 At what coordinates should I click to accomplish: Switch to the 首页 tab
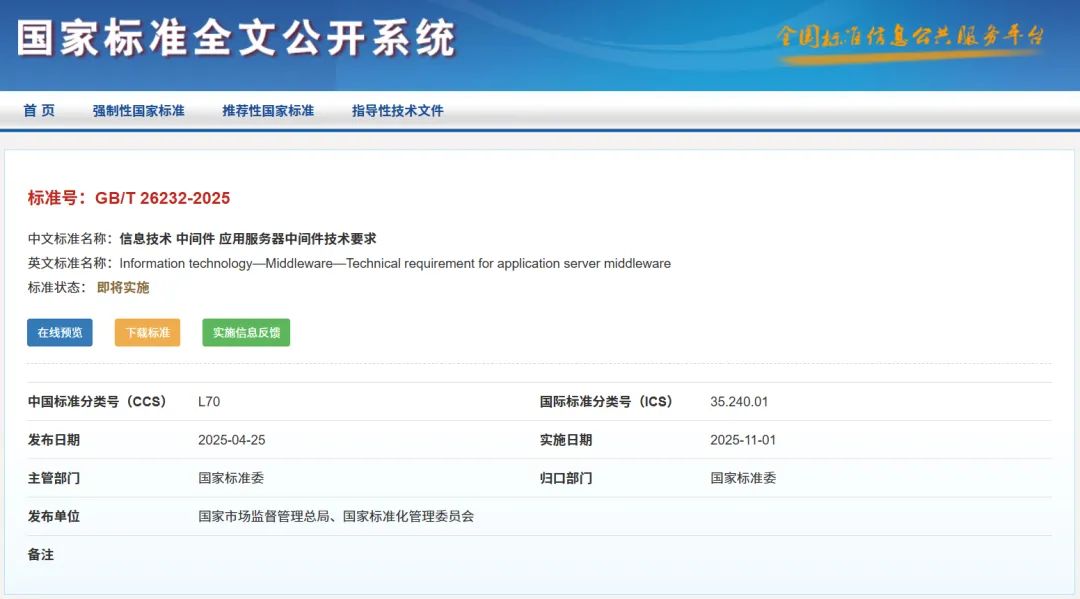pos(40,110)
